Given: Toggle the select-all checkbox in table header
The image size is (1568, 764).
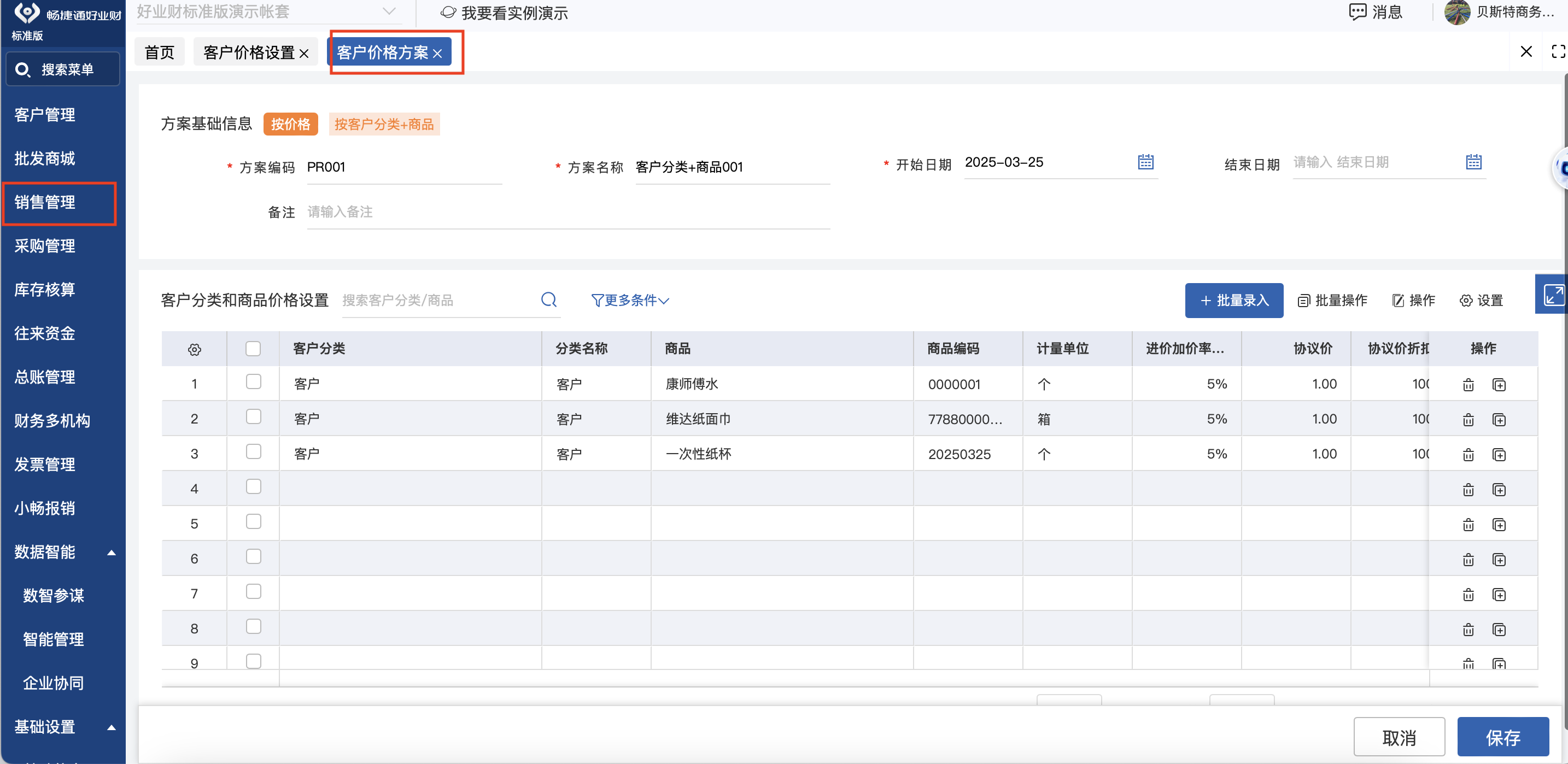Looking at the screenshot, I should 253,349.
